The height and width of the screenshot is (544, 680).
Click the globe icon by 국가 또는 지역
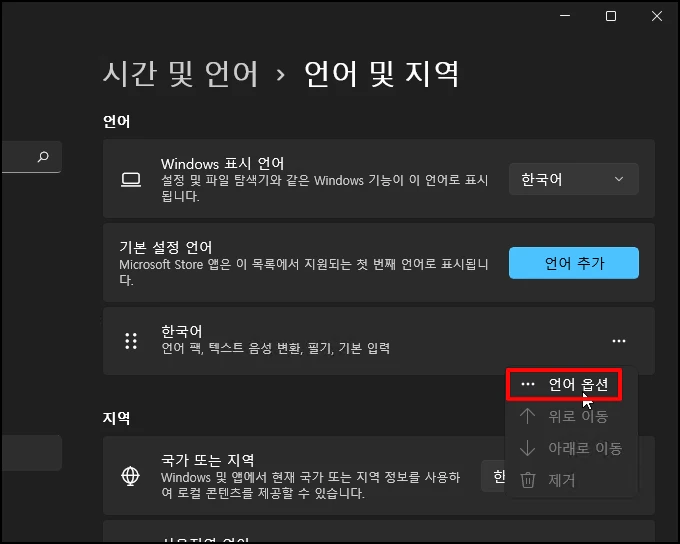click(131, 476)
